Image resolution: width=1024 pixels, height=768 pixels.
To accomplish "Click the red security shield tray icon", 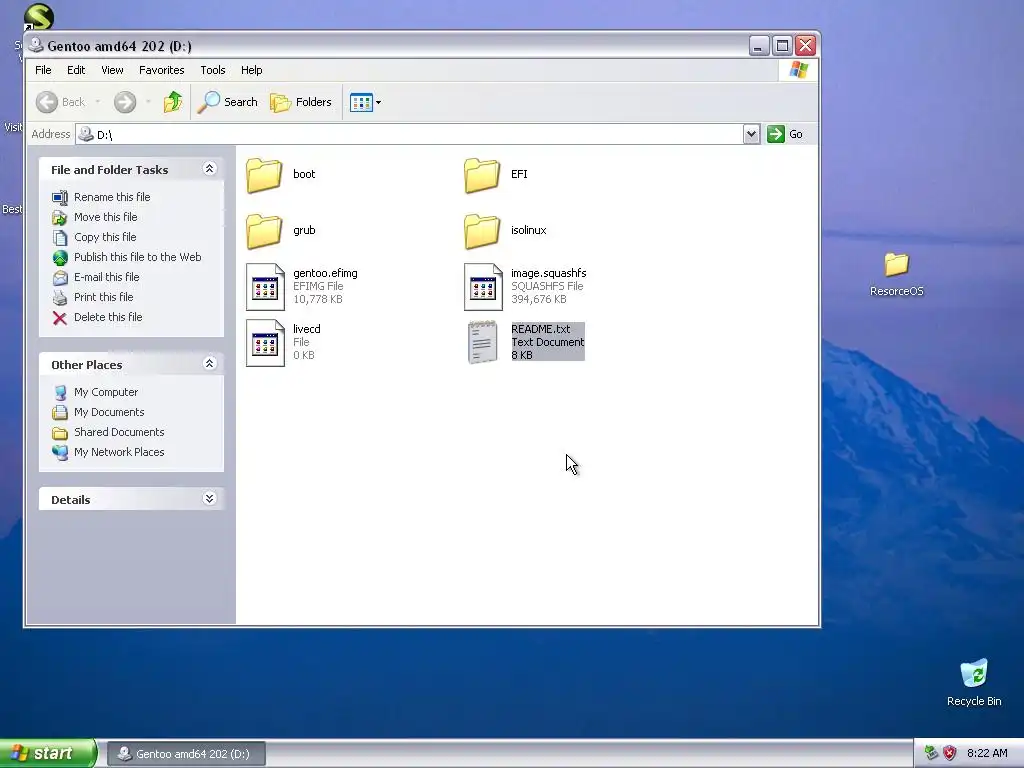I will pos(950,753).
